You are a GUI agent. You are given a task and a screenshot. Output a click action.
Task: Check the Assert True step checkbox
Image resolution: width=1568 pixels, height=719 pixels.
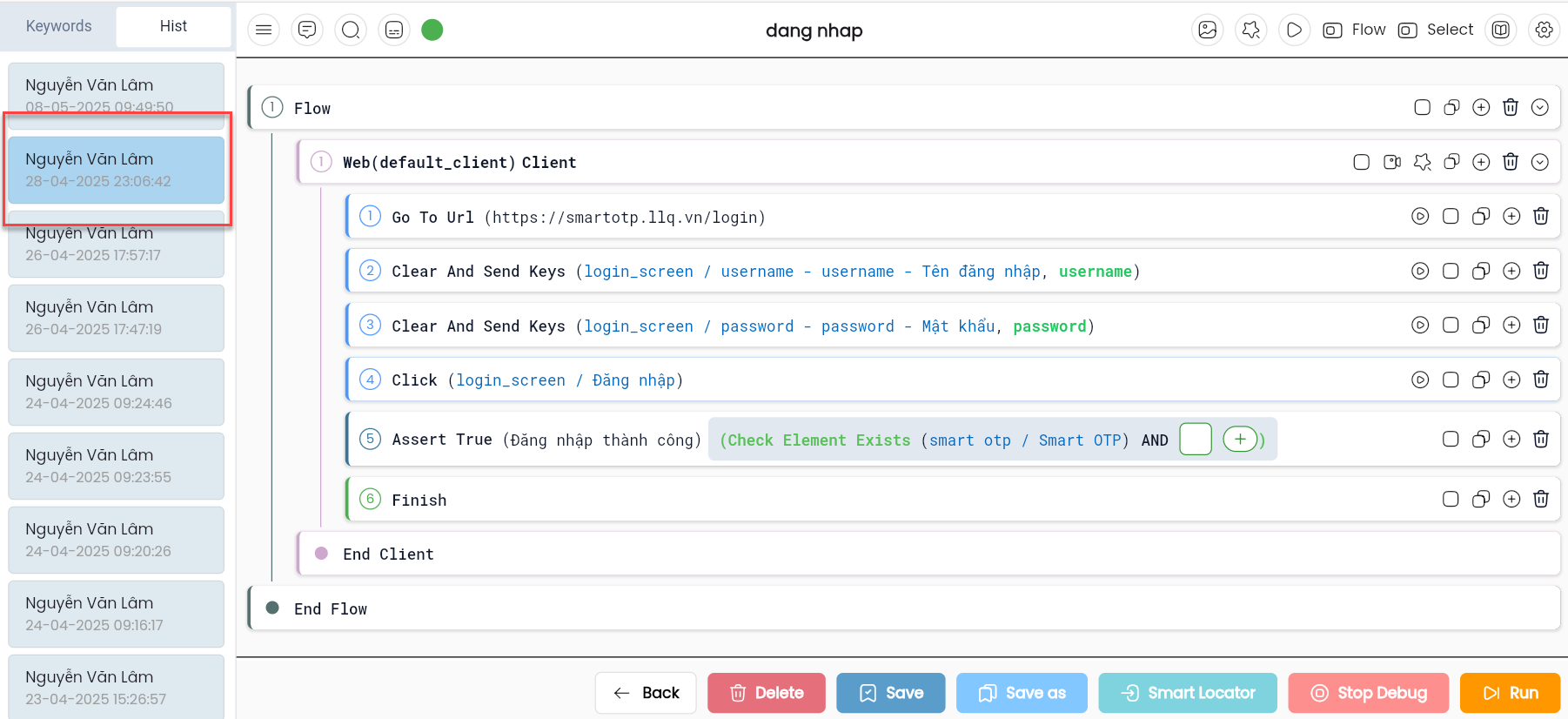pos(1451,439)
